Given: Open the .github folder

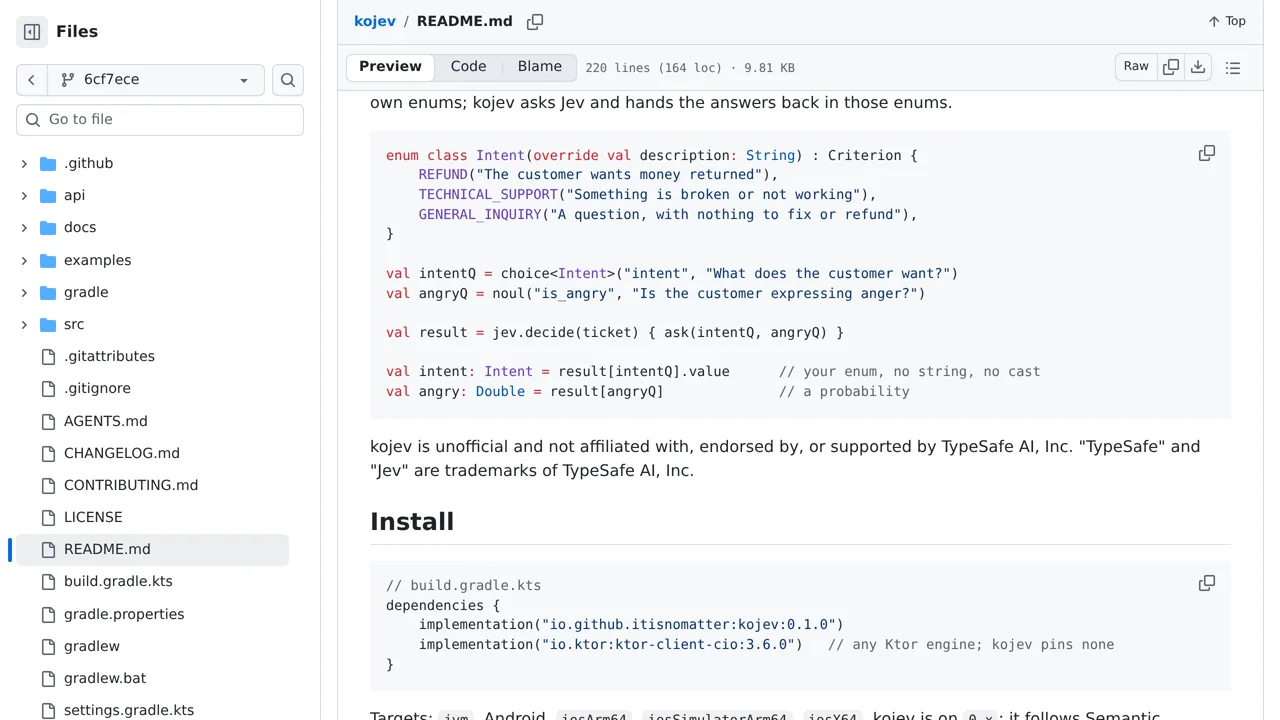Looking at the screenshot, I should point(88,164).
